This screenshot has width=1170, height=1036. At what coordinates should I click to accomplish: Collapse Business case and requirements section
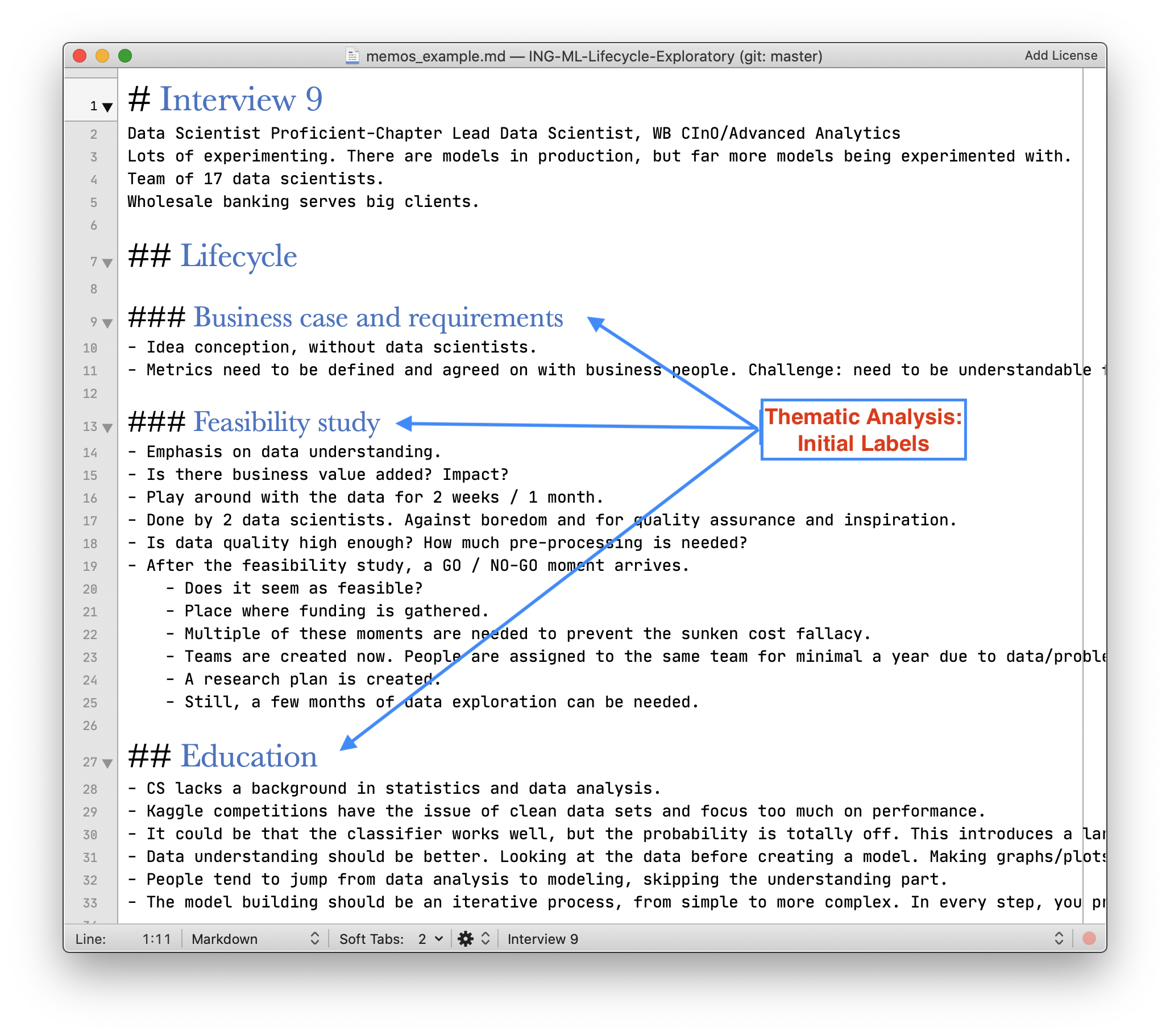107,323
